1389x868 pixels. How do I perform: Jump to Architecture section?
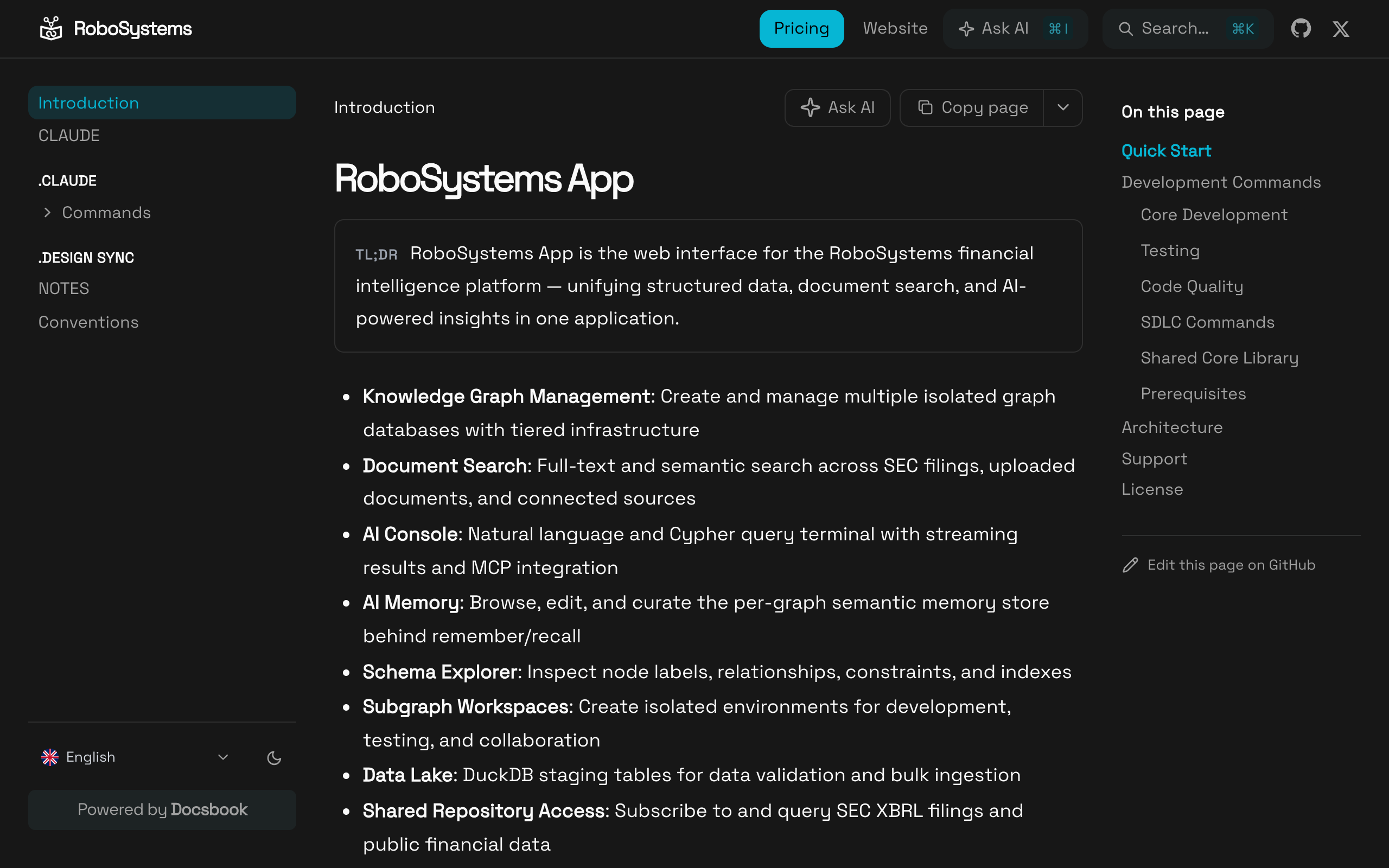point(1171,427)
